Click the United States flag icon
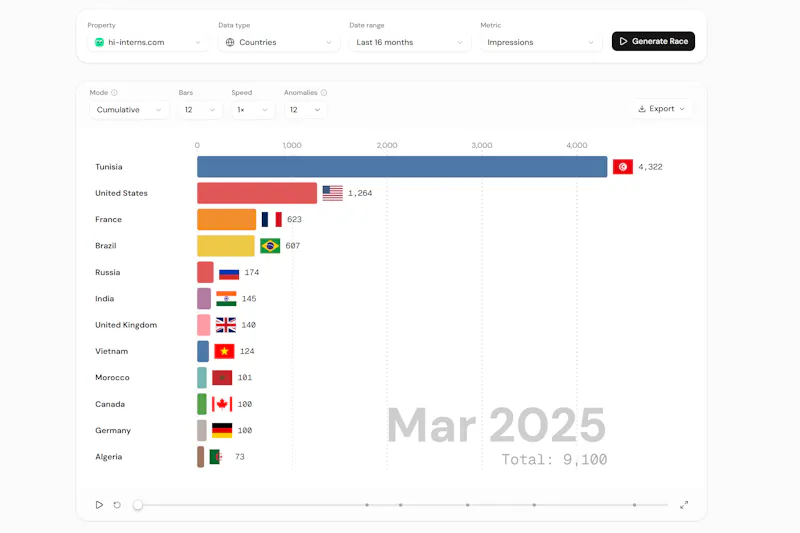Image resolution: width=800 pixels, height=533 pixels. 333,193
